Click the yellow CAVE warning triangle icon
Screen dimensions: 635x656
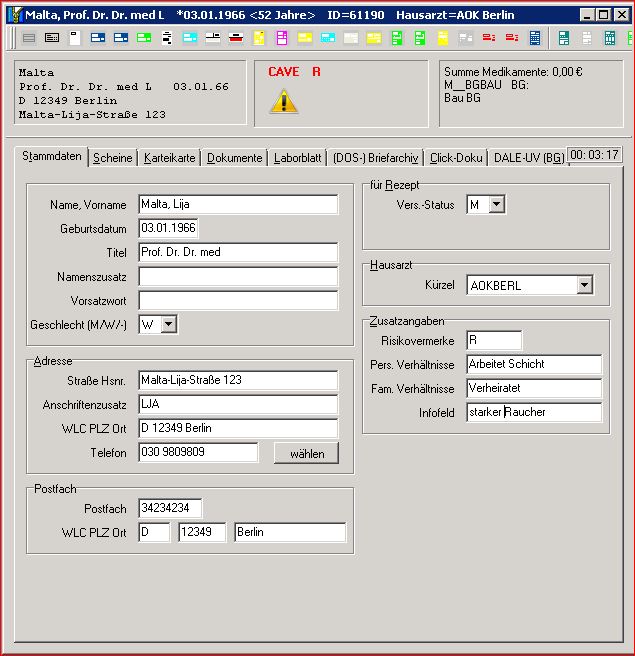pos(284,101)
